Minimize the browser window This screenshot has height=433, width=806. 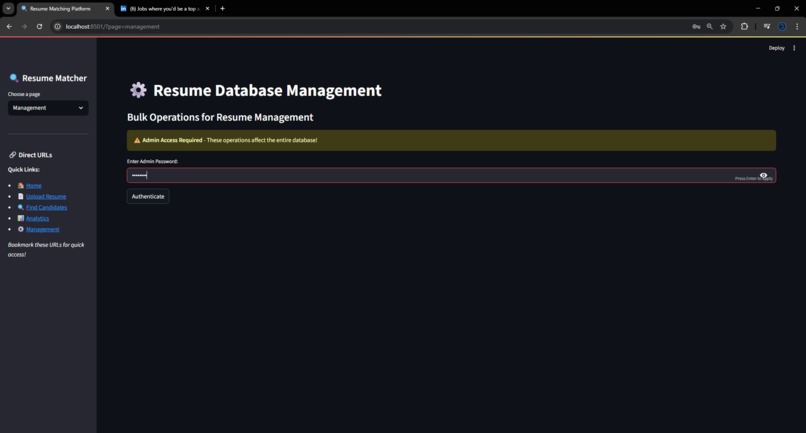[758, 9]
